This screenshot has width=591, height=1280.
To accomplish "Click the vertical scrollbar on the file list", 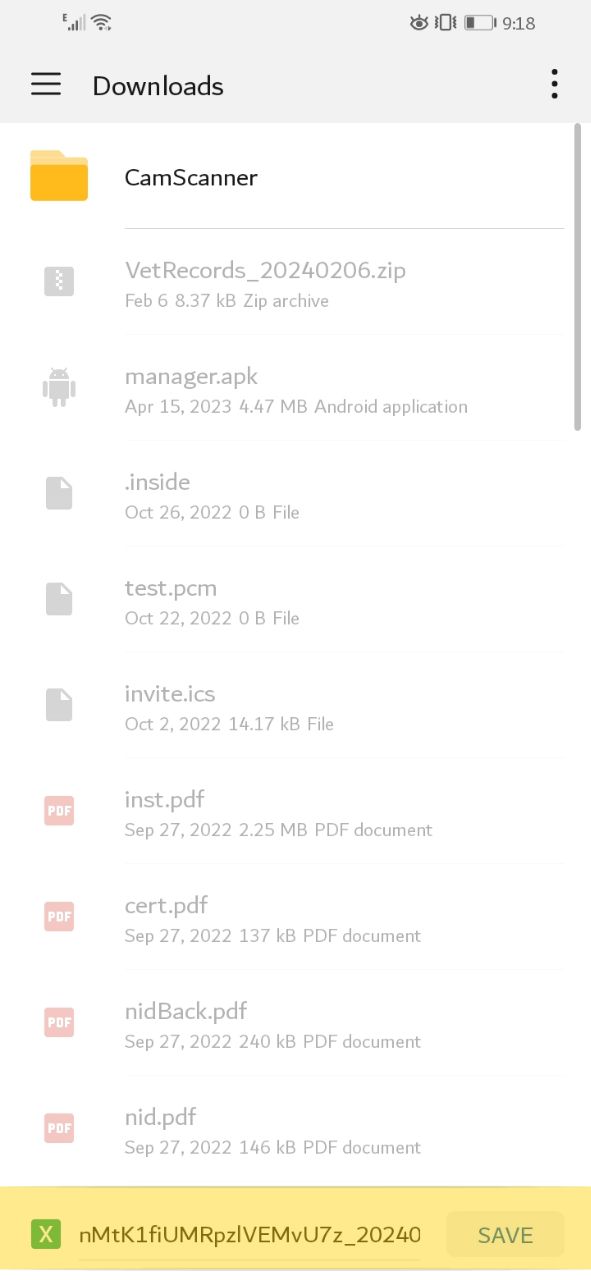I will click(x=578, y=277).
